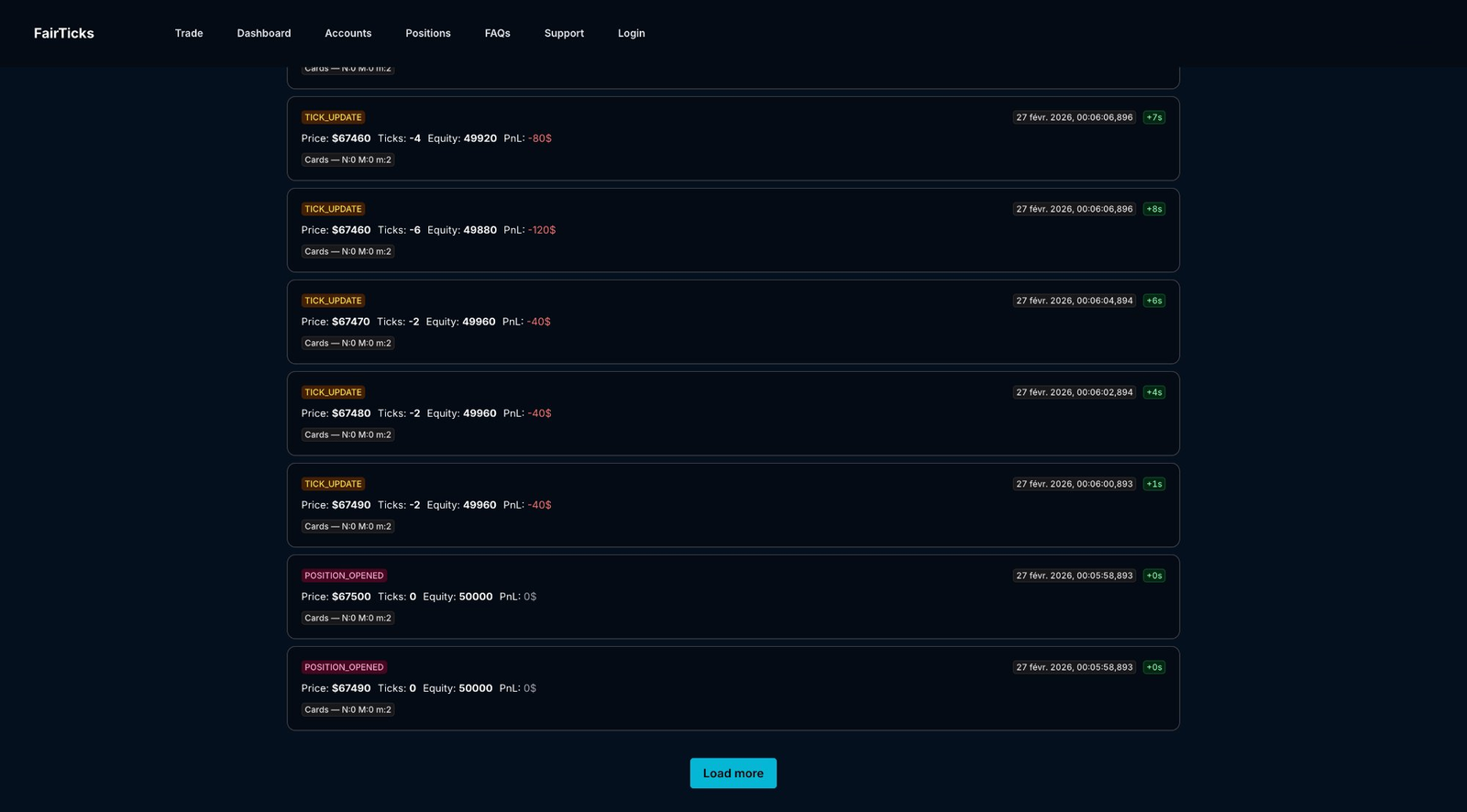Open the Accounts section
The image size is (1467, 812).
347,33
